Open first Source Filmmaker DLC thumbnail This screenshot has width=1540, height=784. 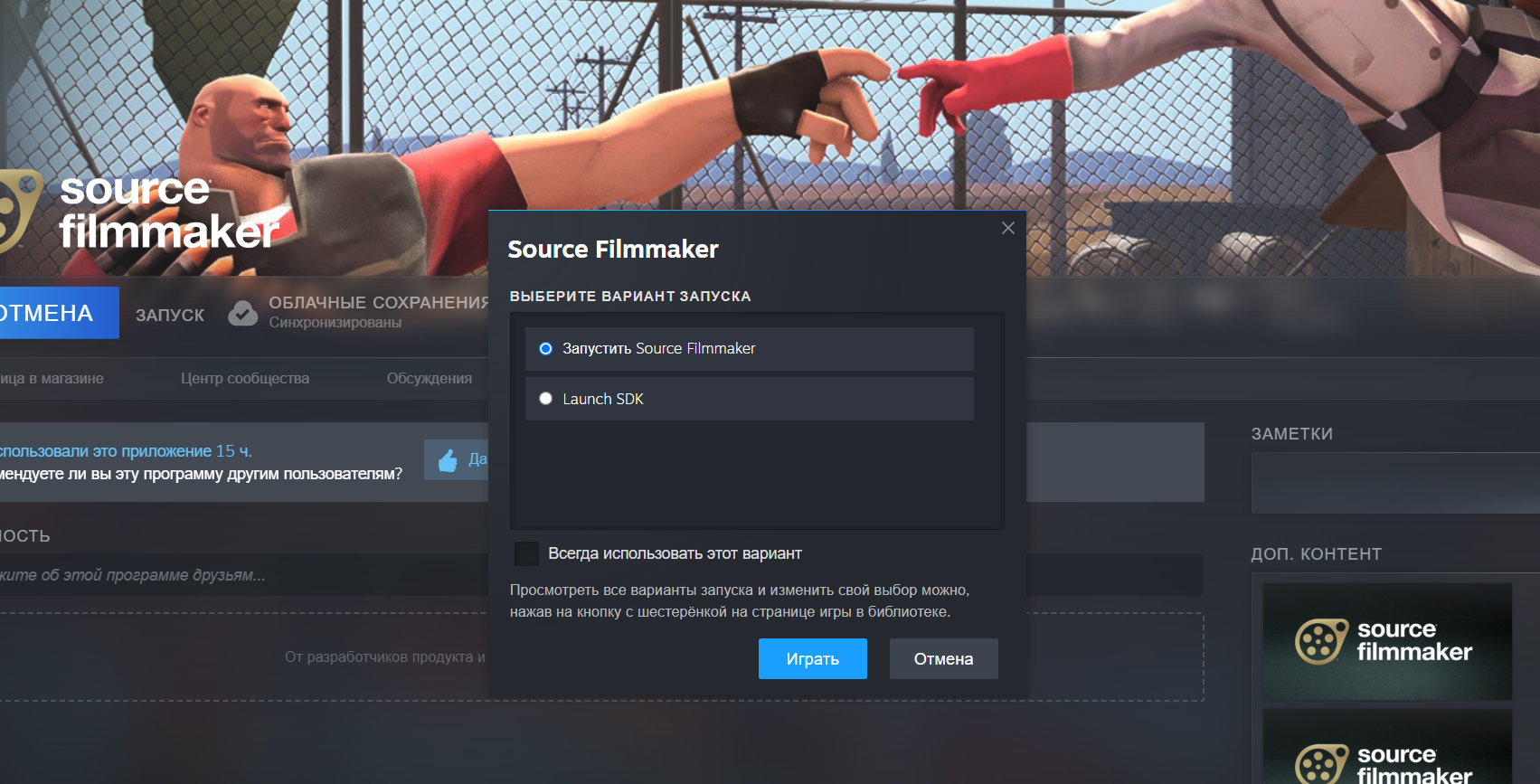[x=1387, y=641]
